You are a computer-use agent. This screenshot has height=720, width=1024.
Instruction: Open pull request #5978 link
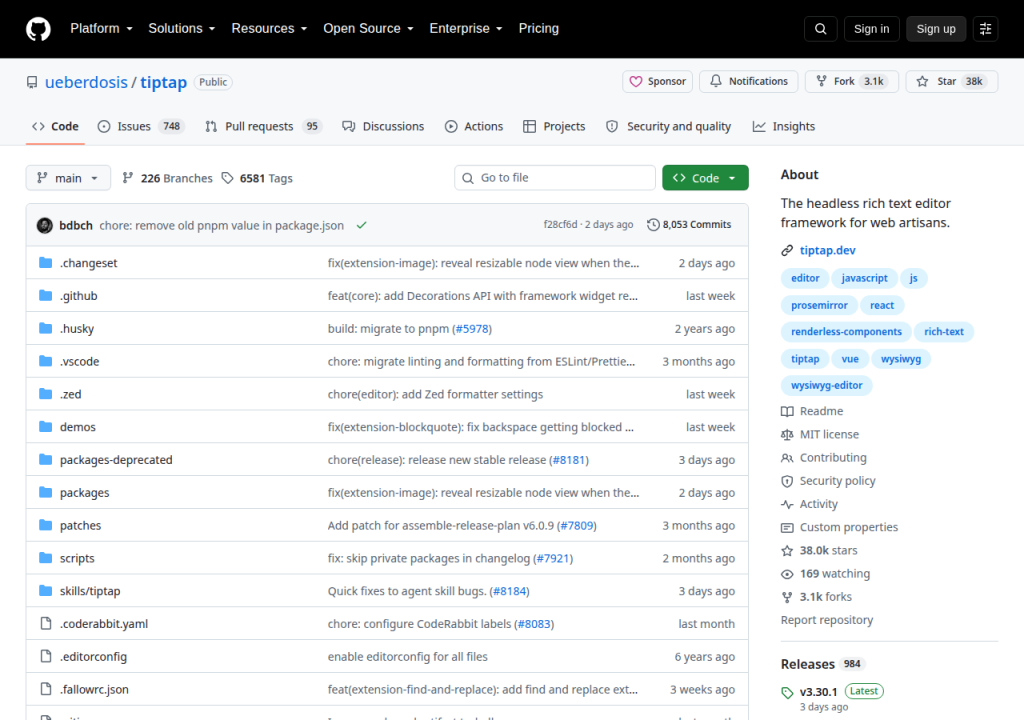[x=472, y=329]
